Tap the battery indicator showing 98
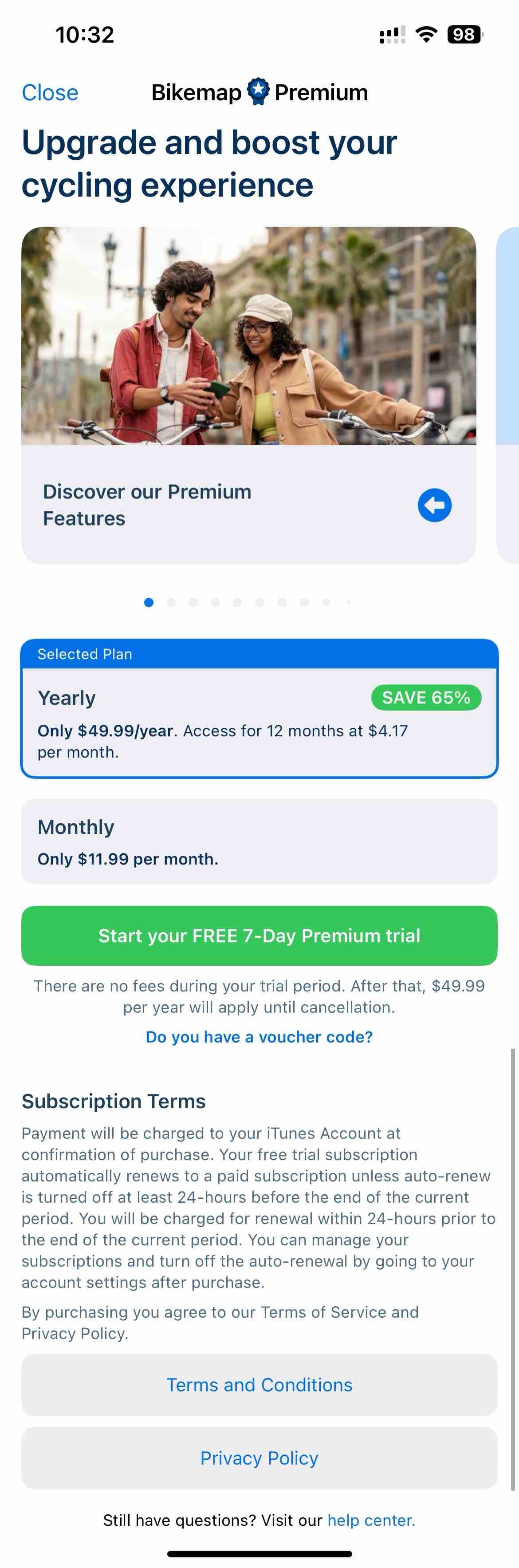 pos(465,35)
